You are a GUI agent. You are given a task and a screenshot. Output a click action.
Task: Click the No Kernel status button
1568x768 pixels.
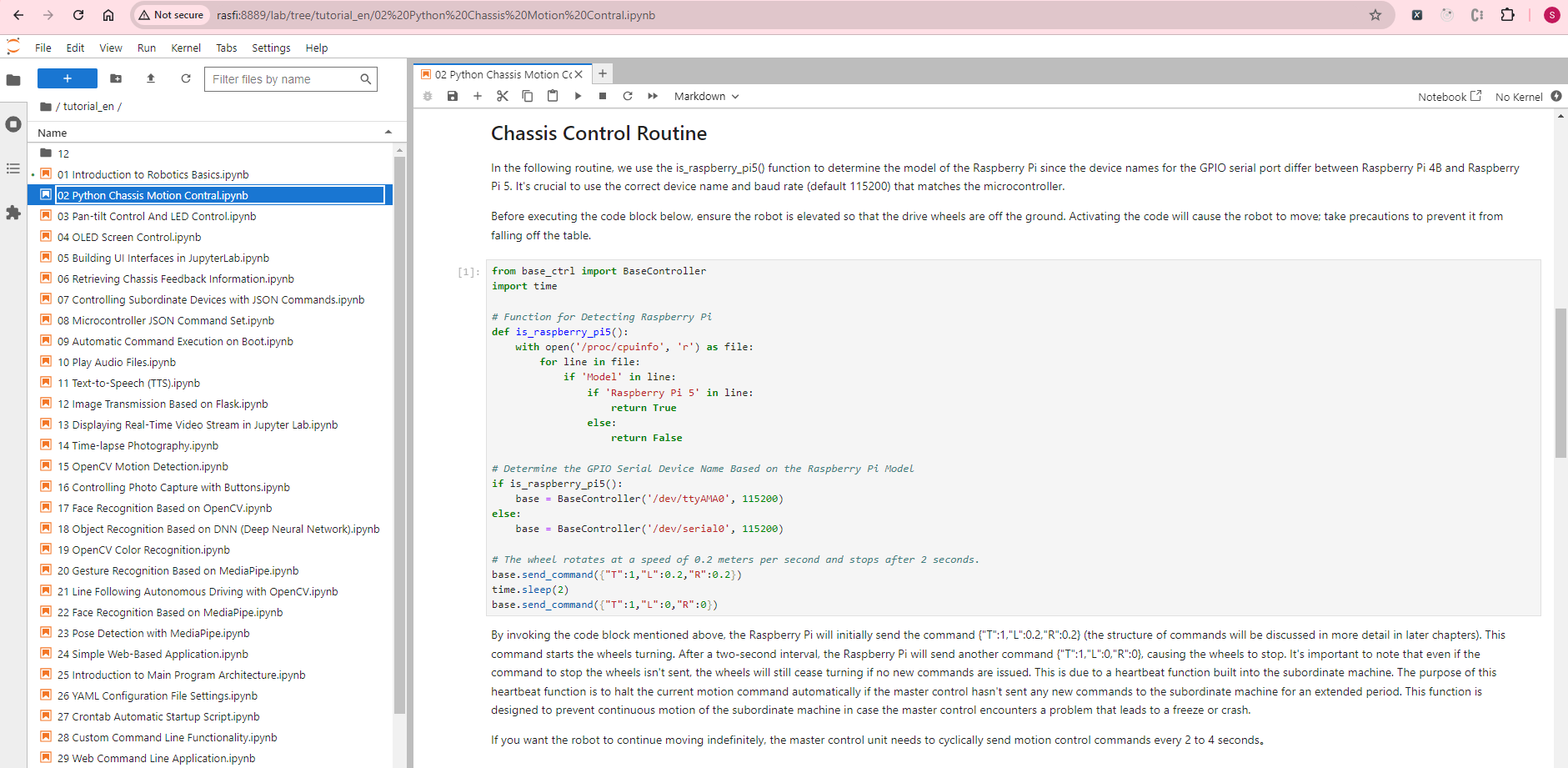(x=1519, y=97)
